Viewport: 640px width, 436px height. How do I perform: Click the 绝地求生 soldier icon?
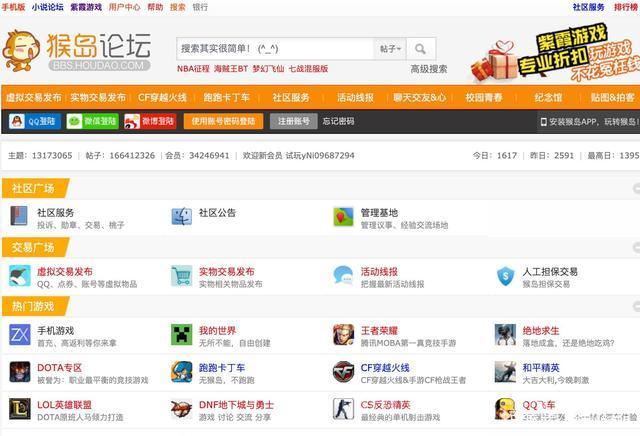pyautogui.click(x=505, y=335)
